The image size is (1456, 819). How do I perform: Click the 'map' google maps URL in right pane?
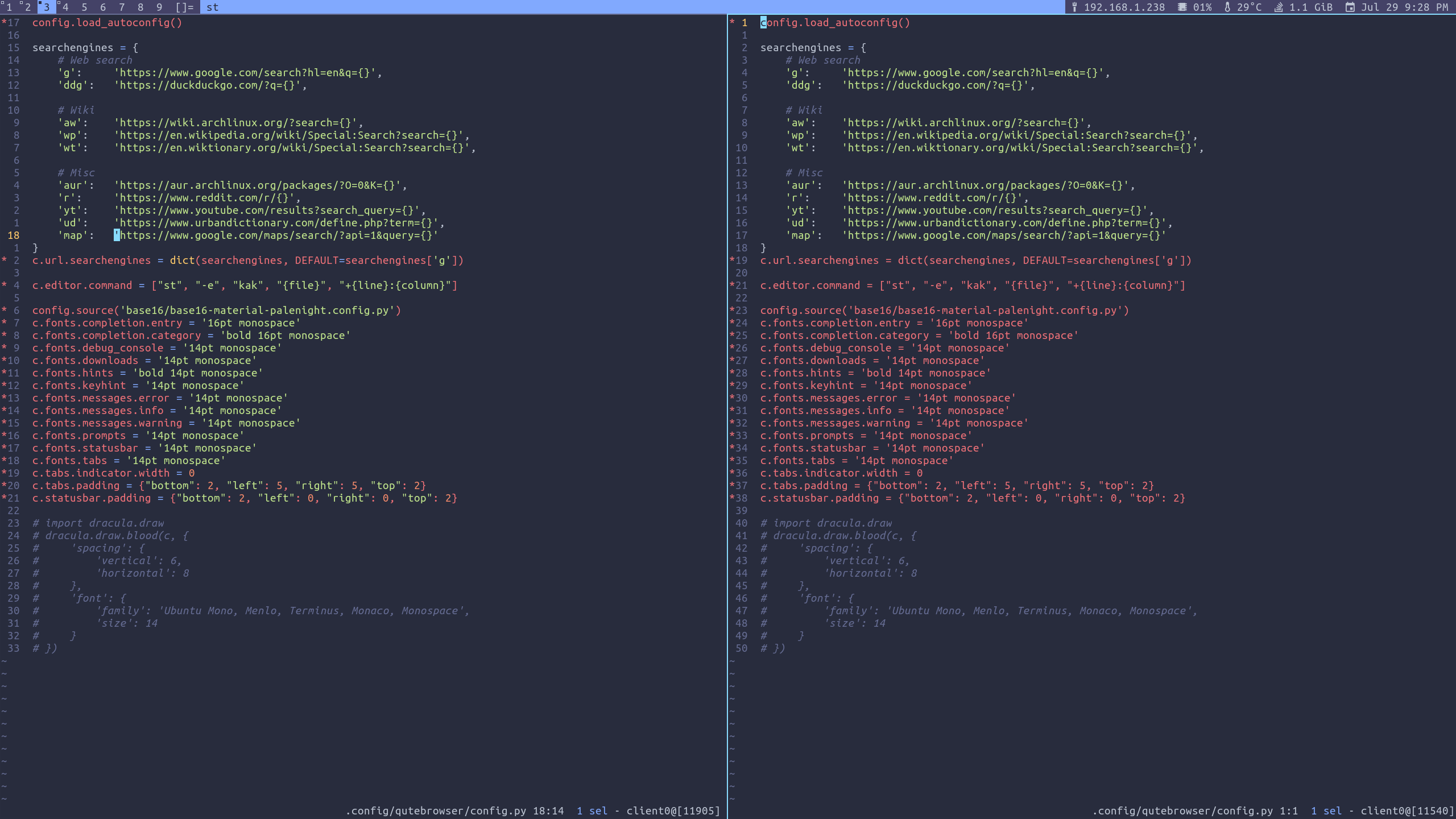(1004, 235)
